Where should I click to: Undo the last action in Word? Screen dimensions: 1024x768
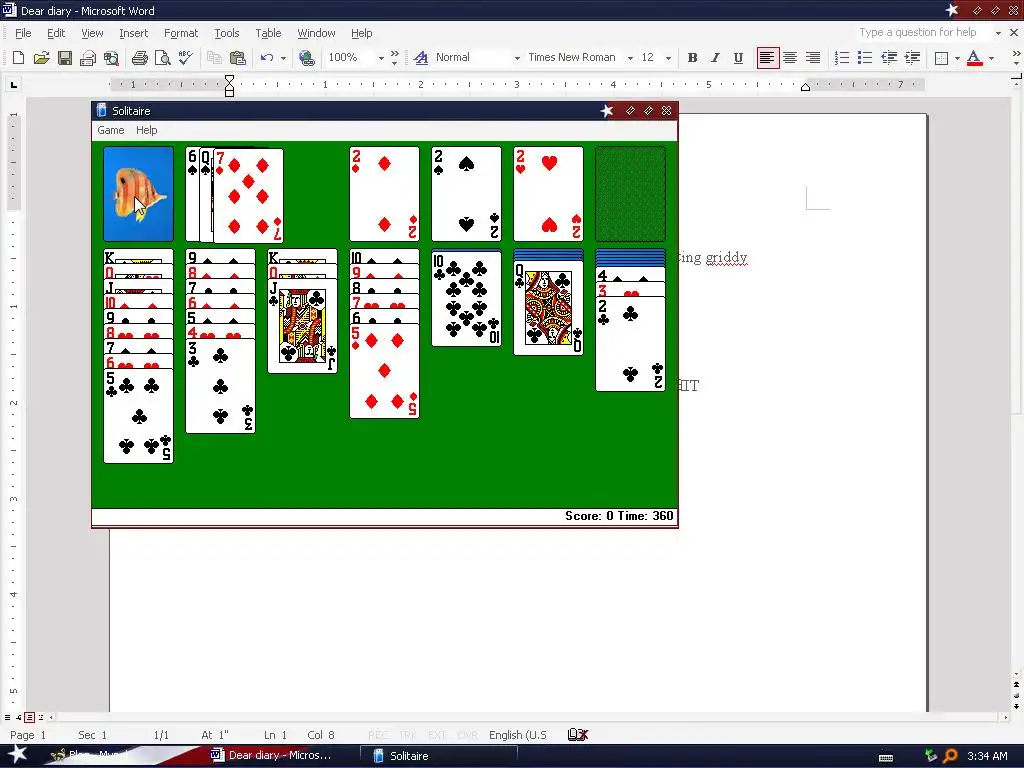click(x=266, y=57)
